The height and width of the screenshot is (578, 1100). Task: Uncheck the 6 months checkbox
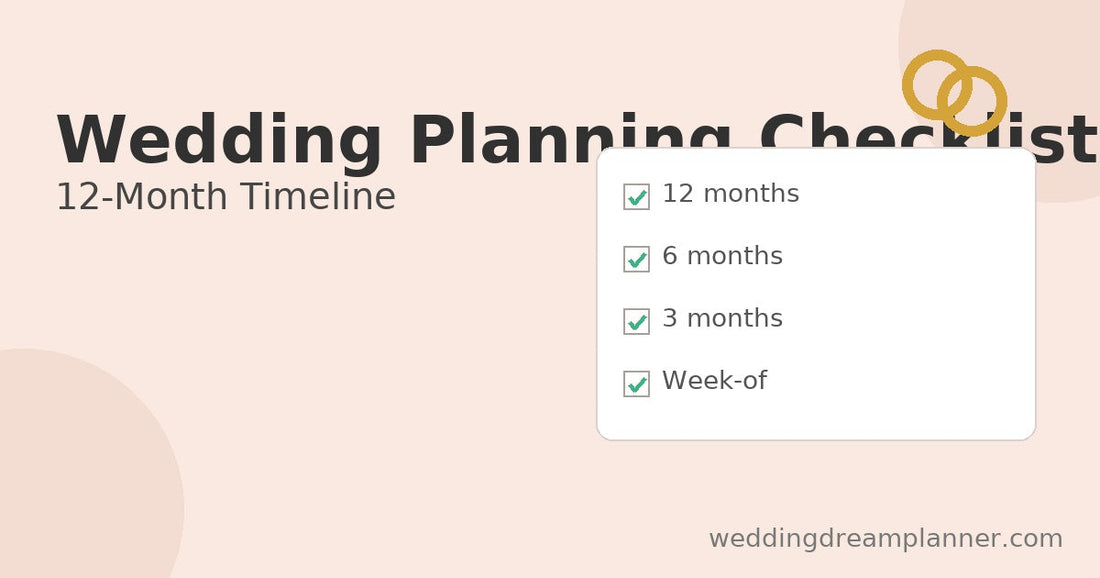pos(636,259)
